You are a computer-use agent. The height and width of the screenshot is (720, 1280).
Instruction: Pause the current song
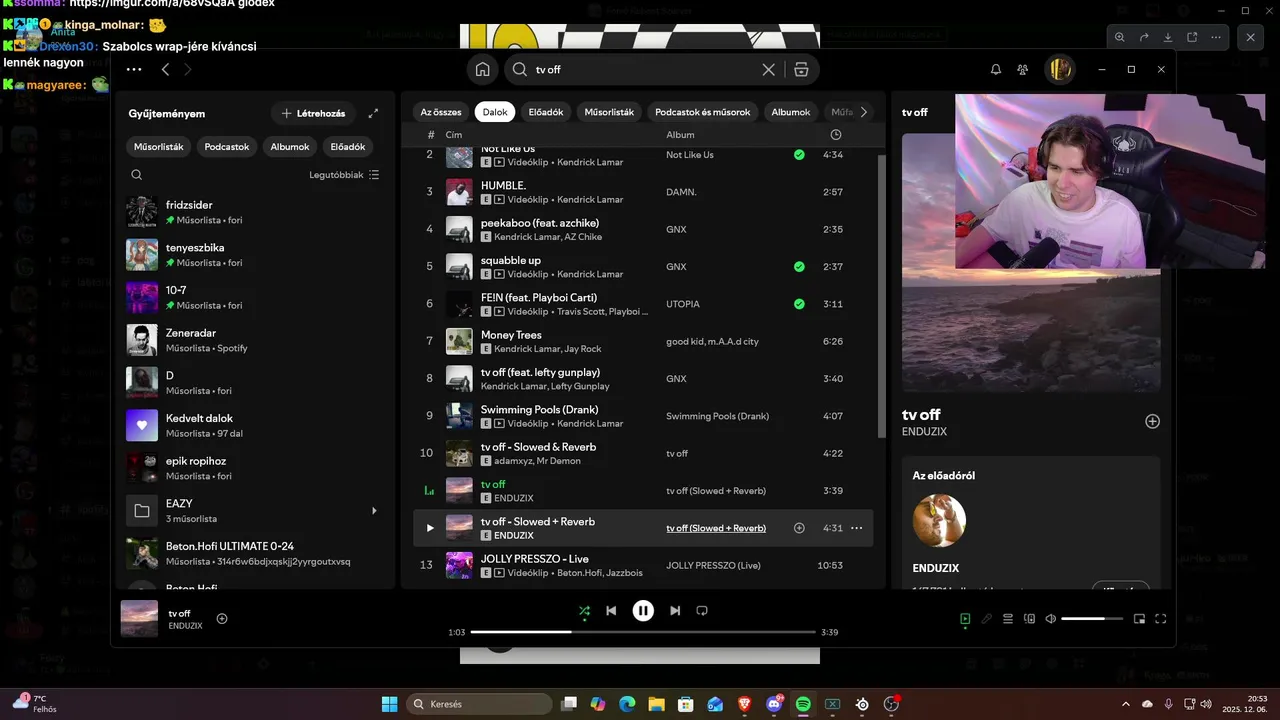[643, 611]
